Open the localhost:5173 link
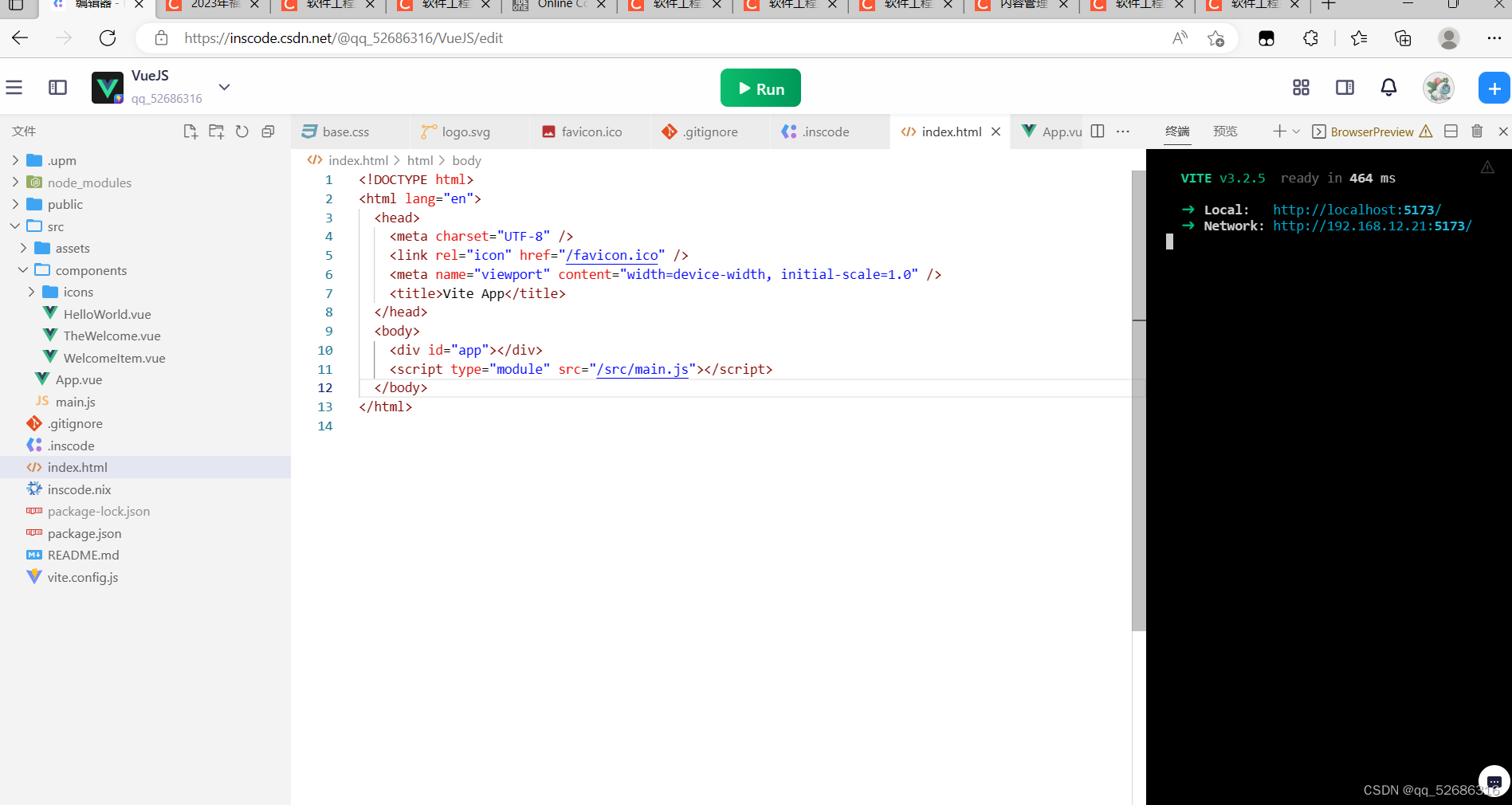This screenshot has height=805, width=1512. click(1357, 210)
